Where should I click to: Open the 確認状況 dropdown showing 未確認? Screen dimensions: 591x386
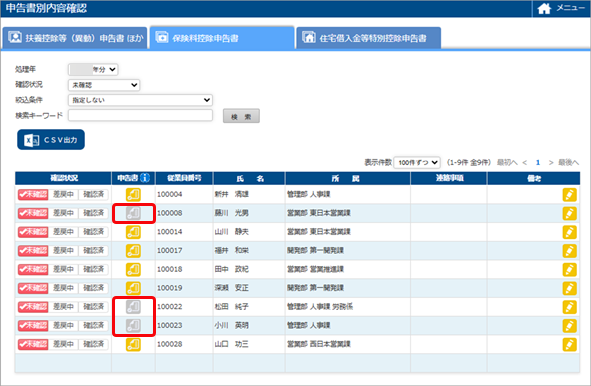[x=104, y=85]
